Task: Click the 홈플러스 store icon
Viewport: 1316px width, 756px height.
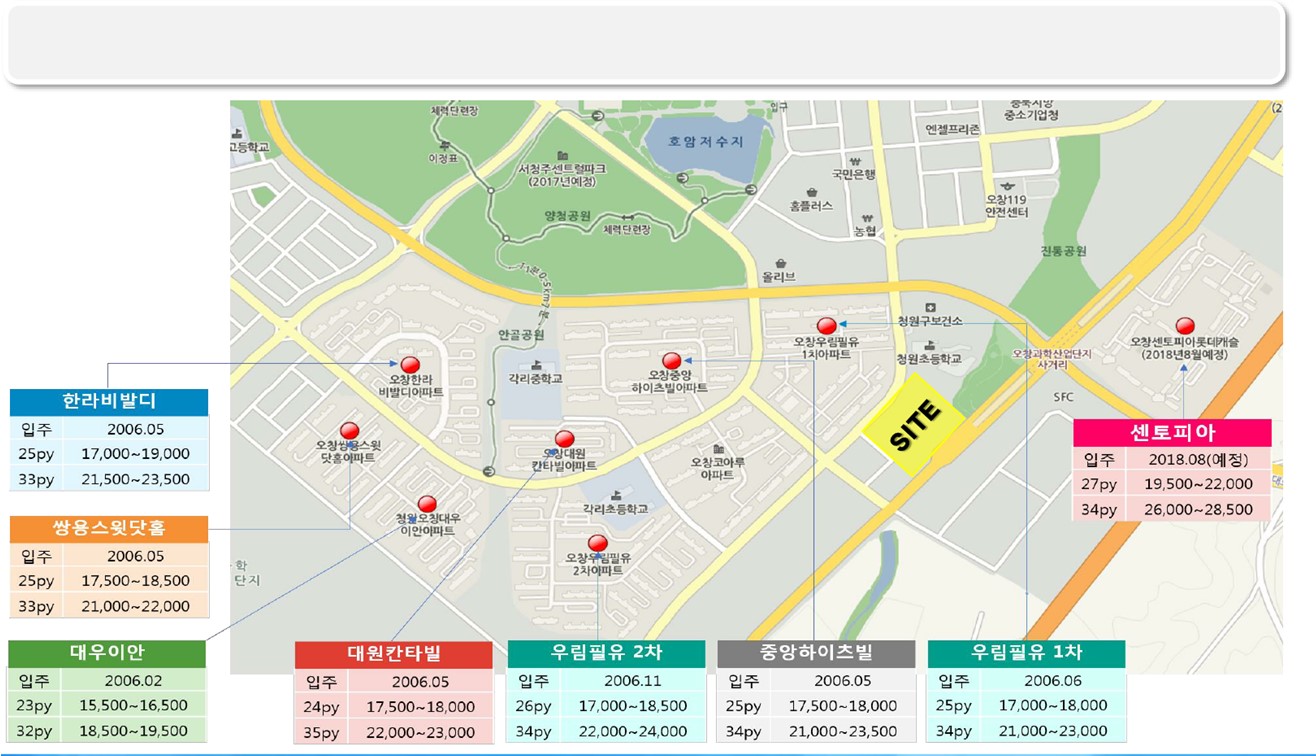Action: point(811,191)
